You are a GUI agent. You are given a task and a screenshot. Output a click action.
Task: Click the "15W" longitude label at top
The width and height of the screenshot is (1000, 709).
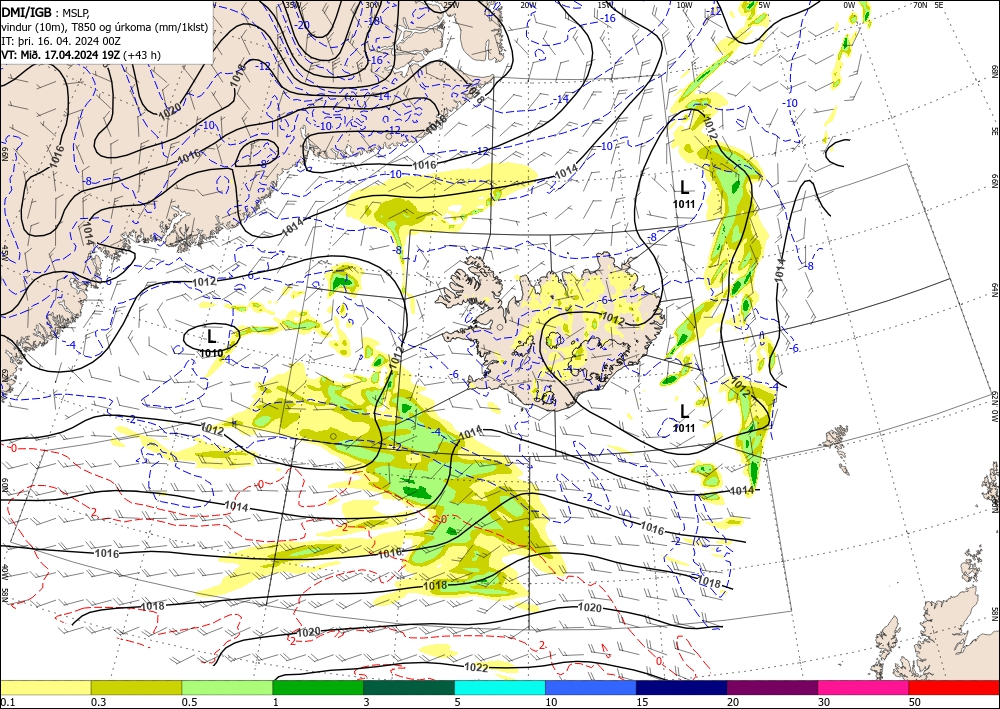click(606, 4)
